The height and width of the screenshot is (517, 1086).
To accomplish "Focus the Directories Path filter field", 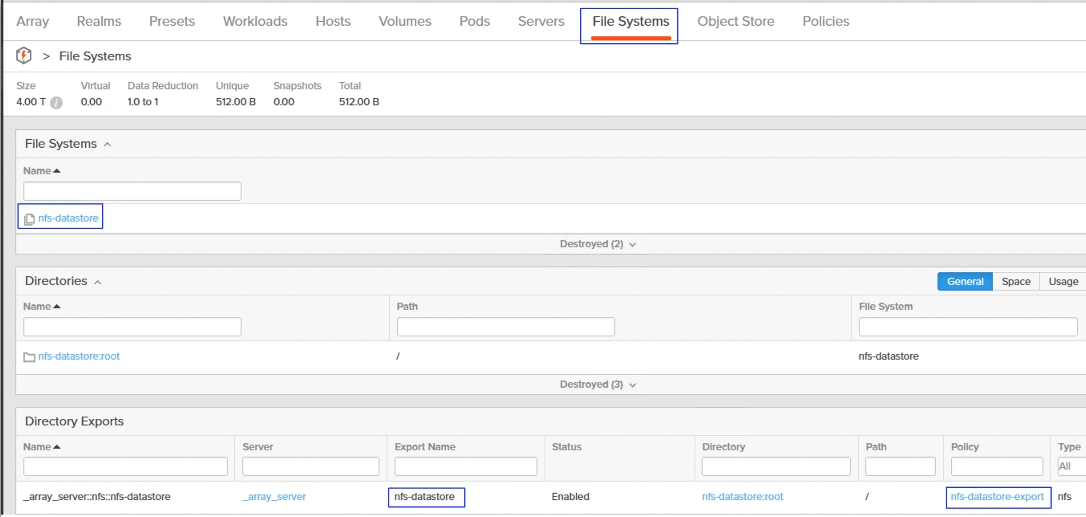I will pos(506,327).
